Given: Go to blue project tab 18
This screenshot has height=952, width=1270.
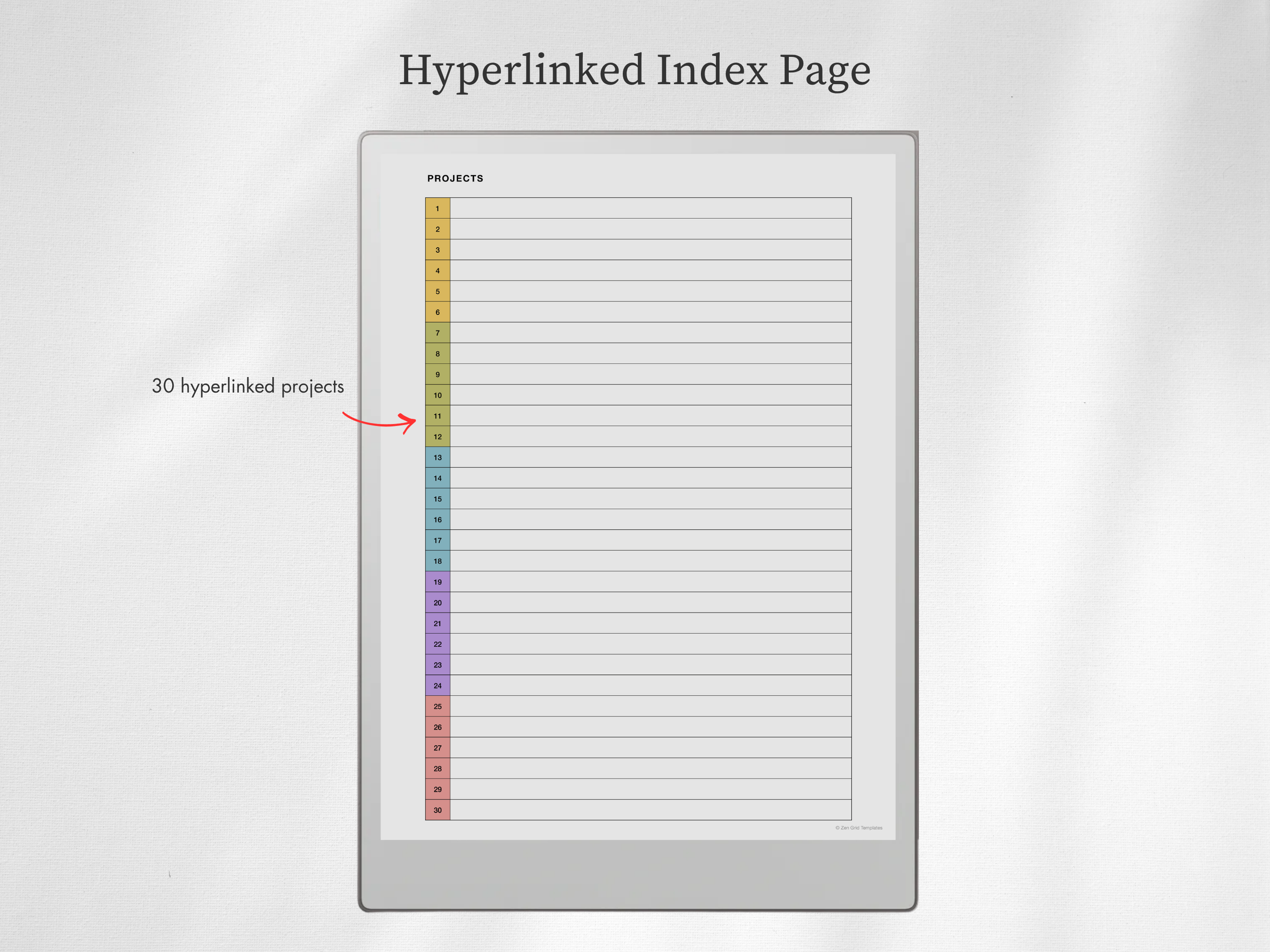Looking at the screenshot, I should tap(437, 561).
